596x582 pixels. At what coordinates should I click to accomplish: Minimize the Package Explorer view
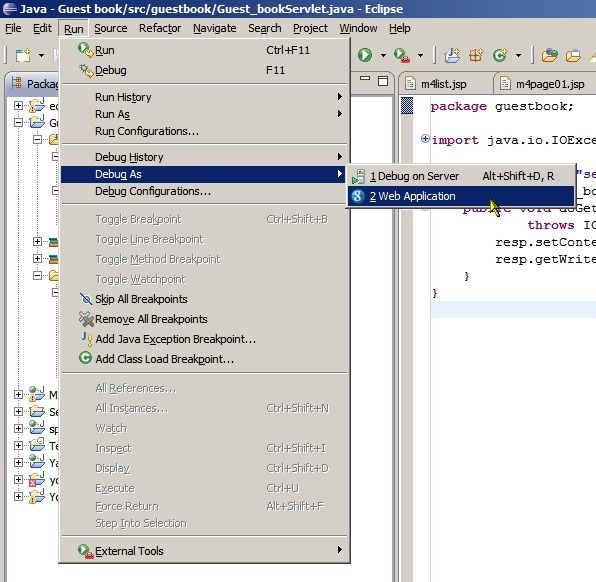365,78
